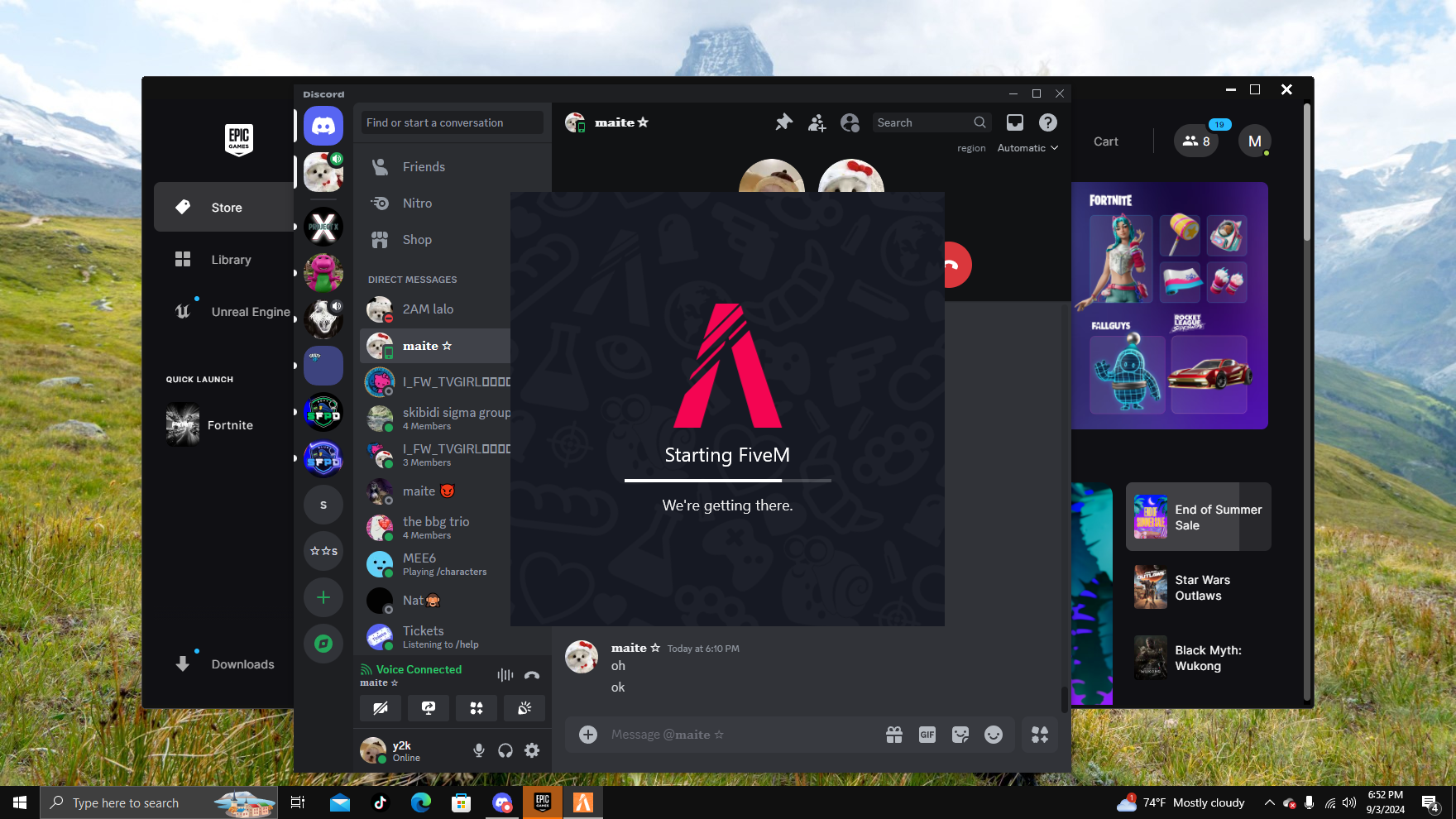Open emoji picker in message bar

point(994,735)
